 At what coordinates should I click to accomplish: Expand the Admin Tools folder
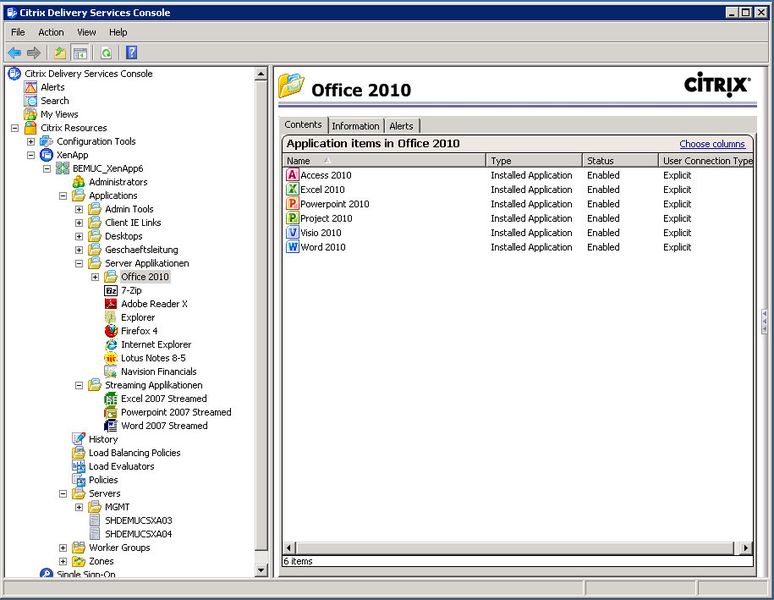click(x=79, y=209)
